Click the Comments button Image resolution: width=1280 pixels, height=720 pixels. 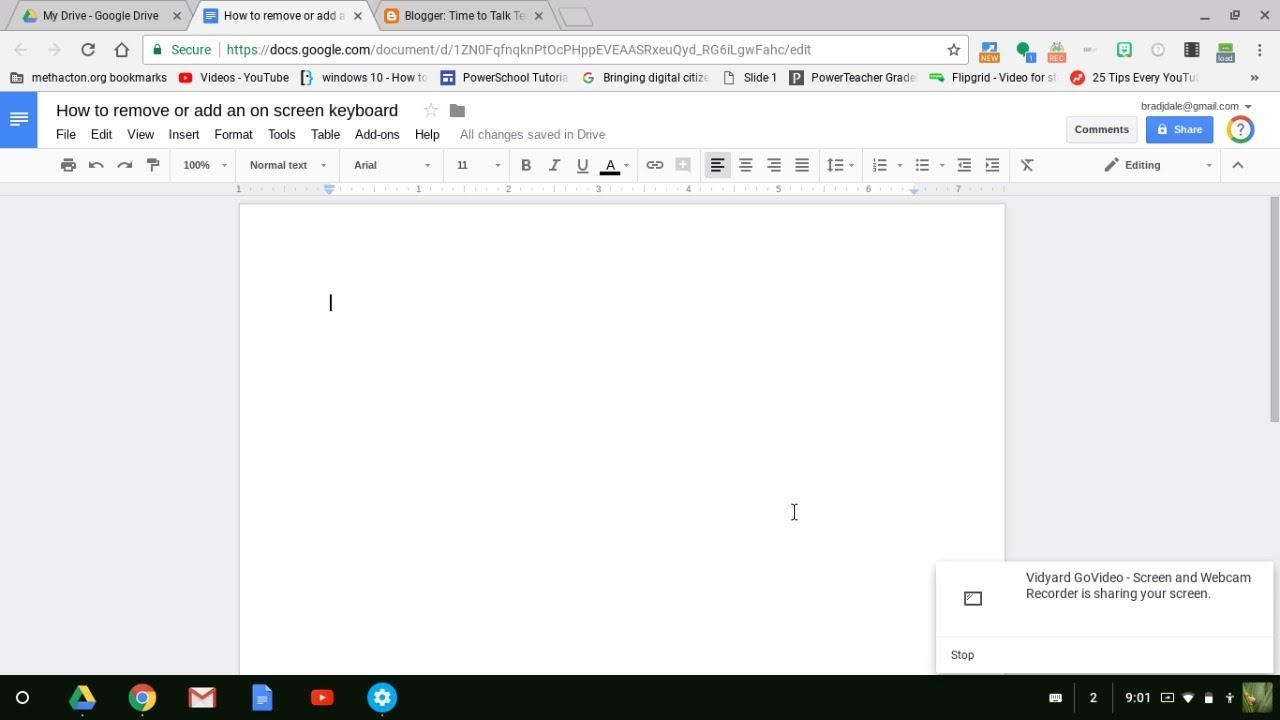pyautogui.click(x=1101, y=129)
